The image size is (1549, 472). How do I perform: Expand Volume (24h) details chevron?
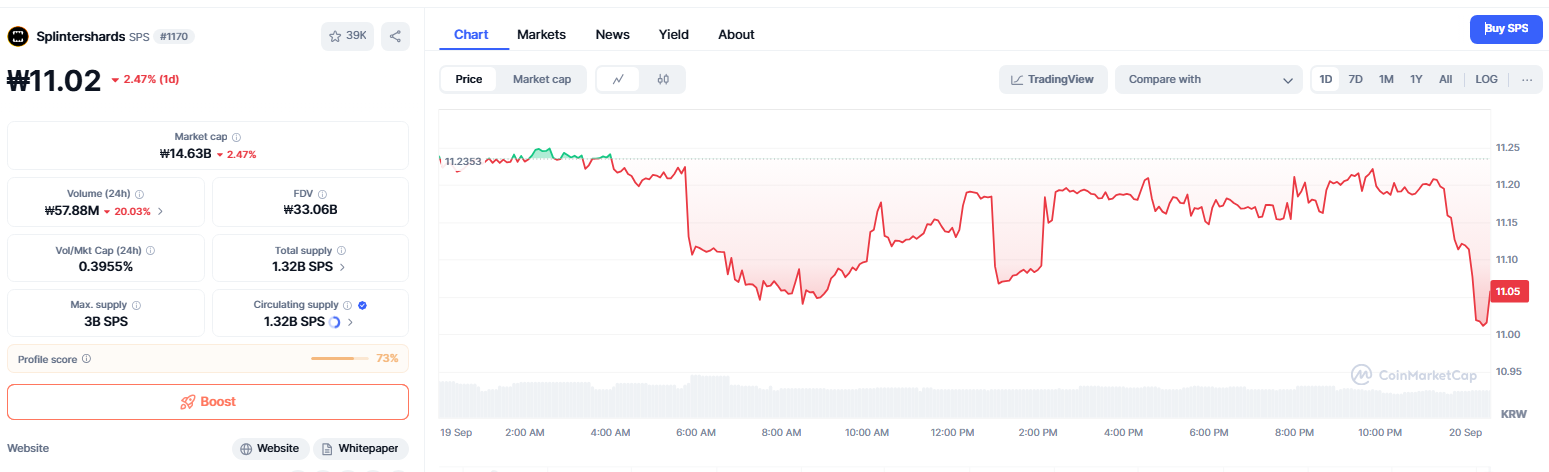point(160,211)
